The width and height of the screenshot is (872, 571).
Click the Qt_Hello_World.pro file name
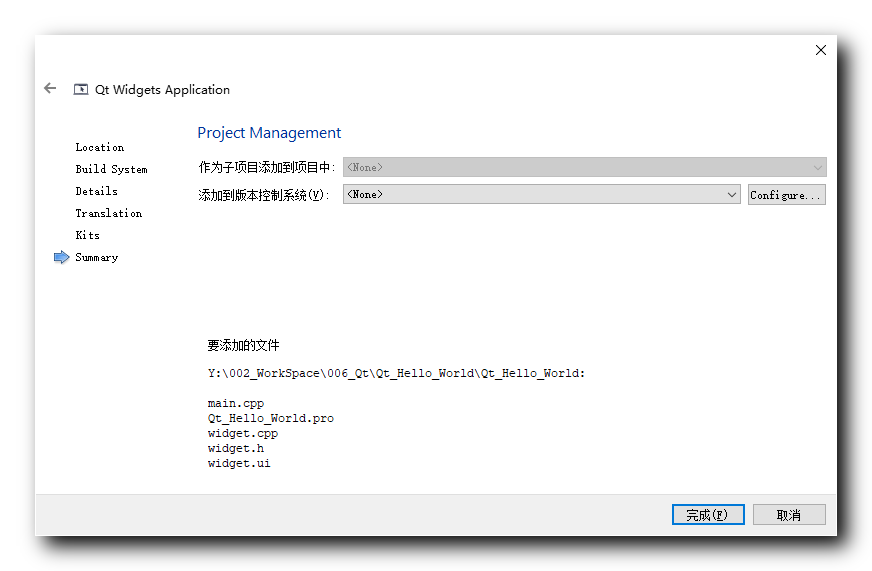click(x=271, y=418)
